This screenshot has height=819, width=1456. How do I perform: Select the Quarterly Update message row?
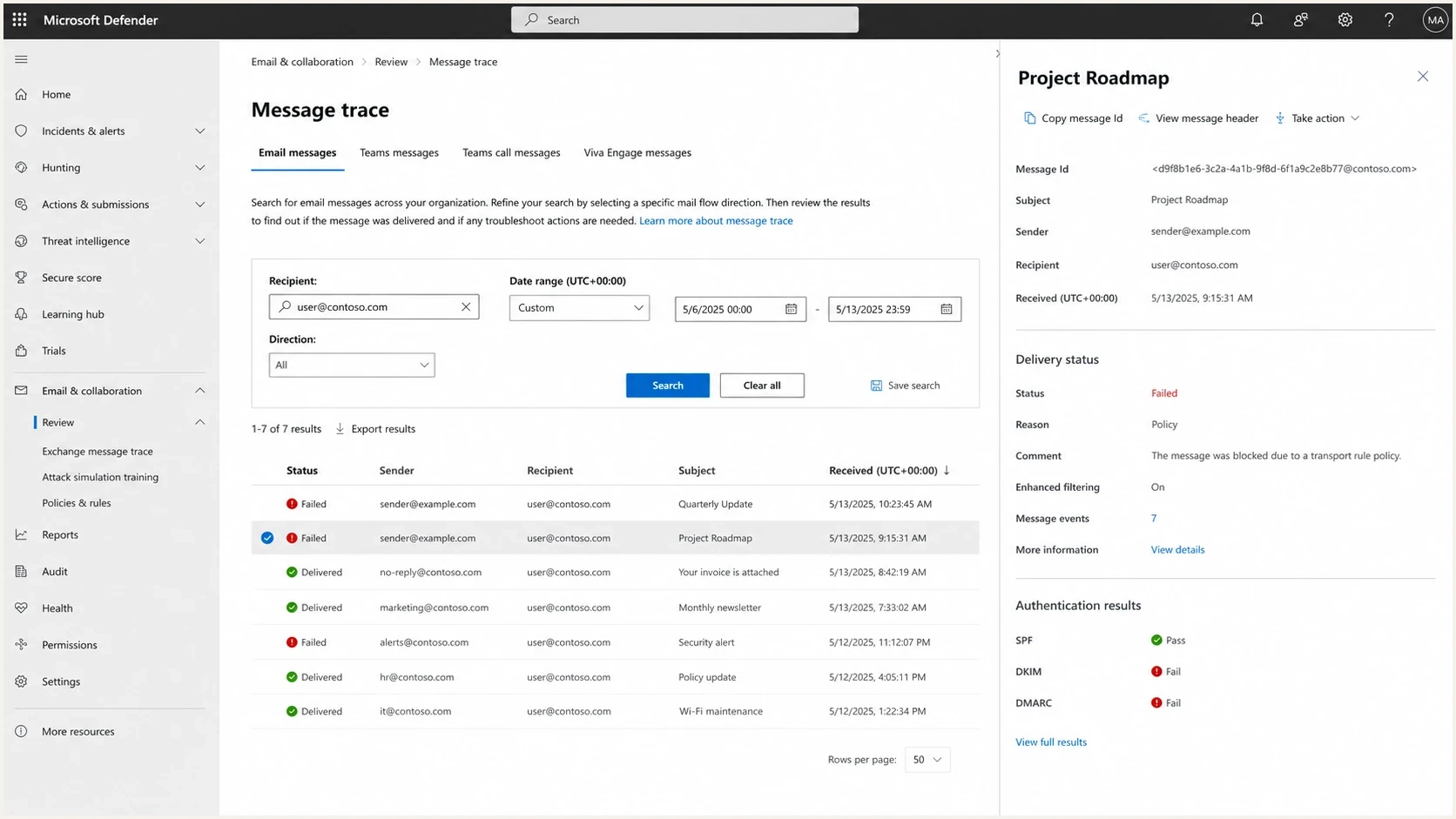(615, 504)
